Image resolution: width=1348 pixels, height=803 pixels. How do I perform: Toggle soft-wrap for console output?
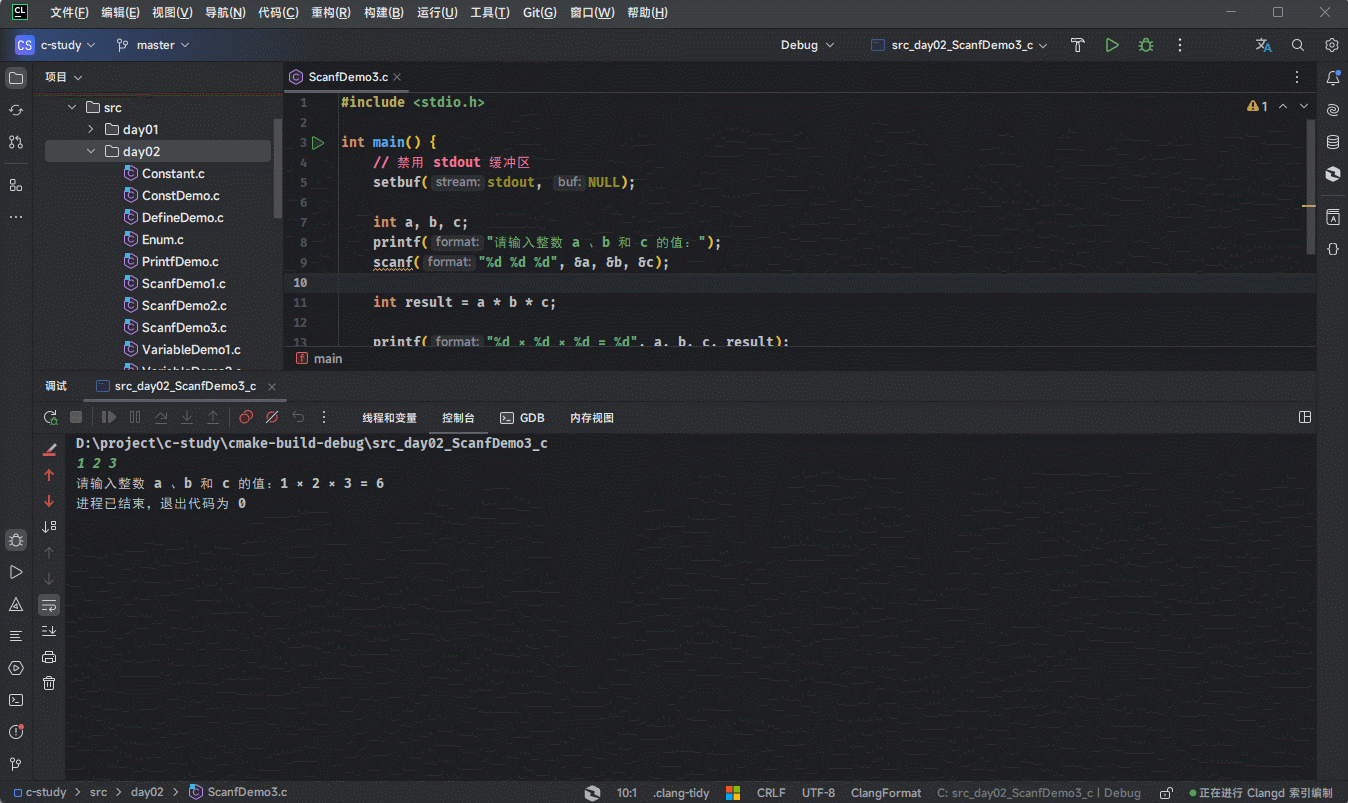click(49, 604)
